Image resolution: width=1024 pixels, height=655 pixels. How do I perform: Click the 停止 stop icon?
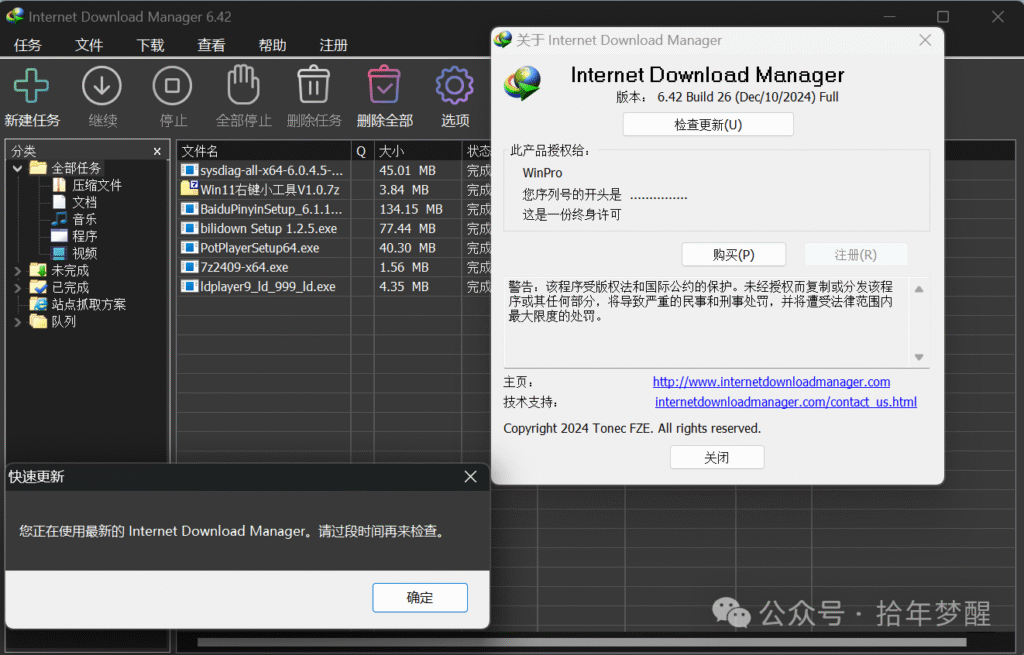pyautogui.click(x=172, y=86)
